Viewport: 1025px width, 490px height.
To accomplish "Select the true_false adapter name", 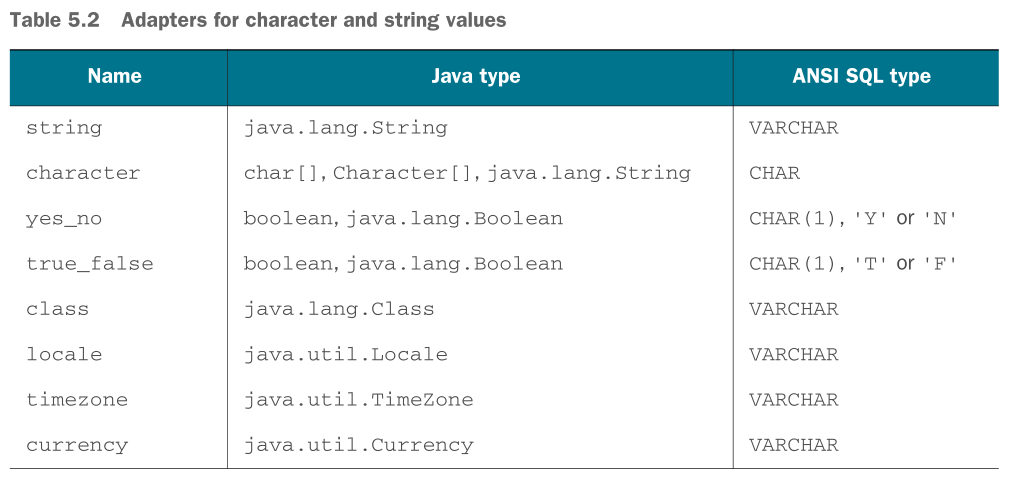I will [90, 263].
